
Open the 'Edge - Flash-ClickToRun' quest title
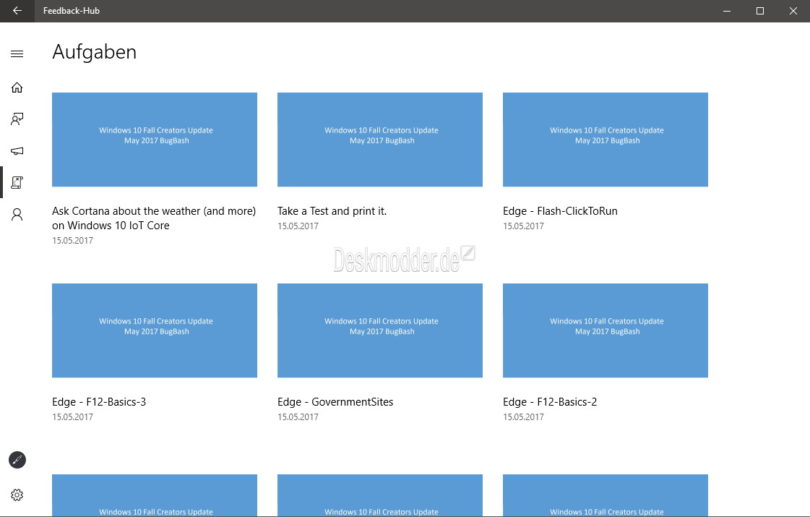[560, 211]
